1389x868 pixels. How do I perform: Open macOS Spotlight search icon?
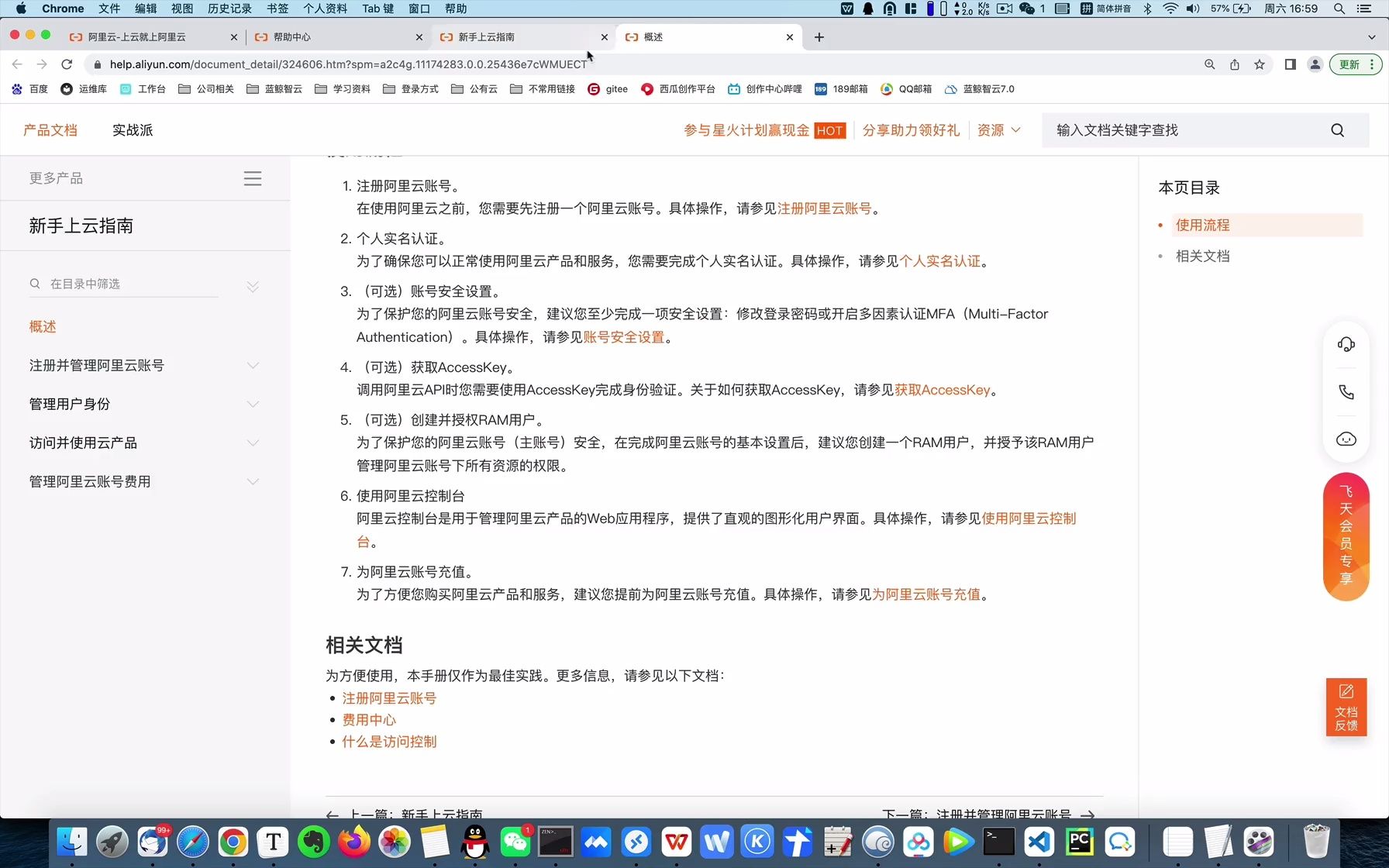(x=1339, y=9)
